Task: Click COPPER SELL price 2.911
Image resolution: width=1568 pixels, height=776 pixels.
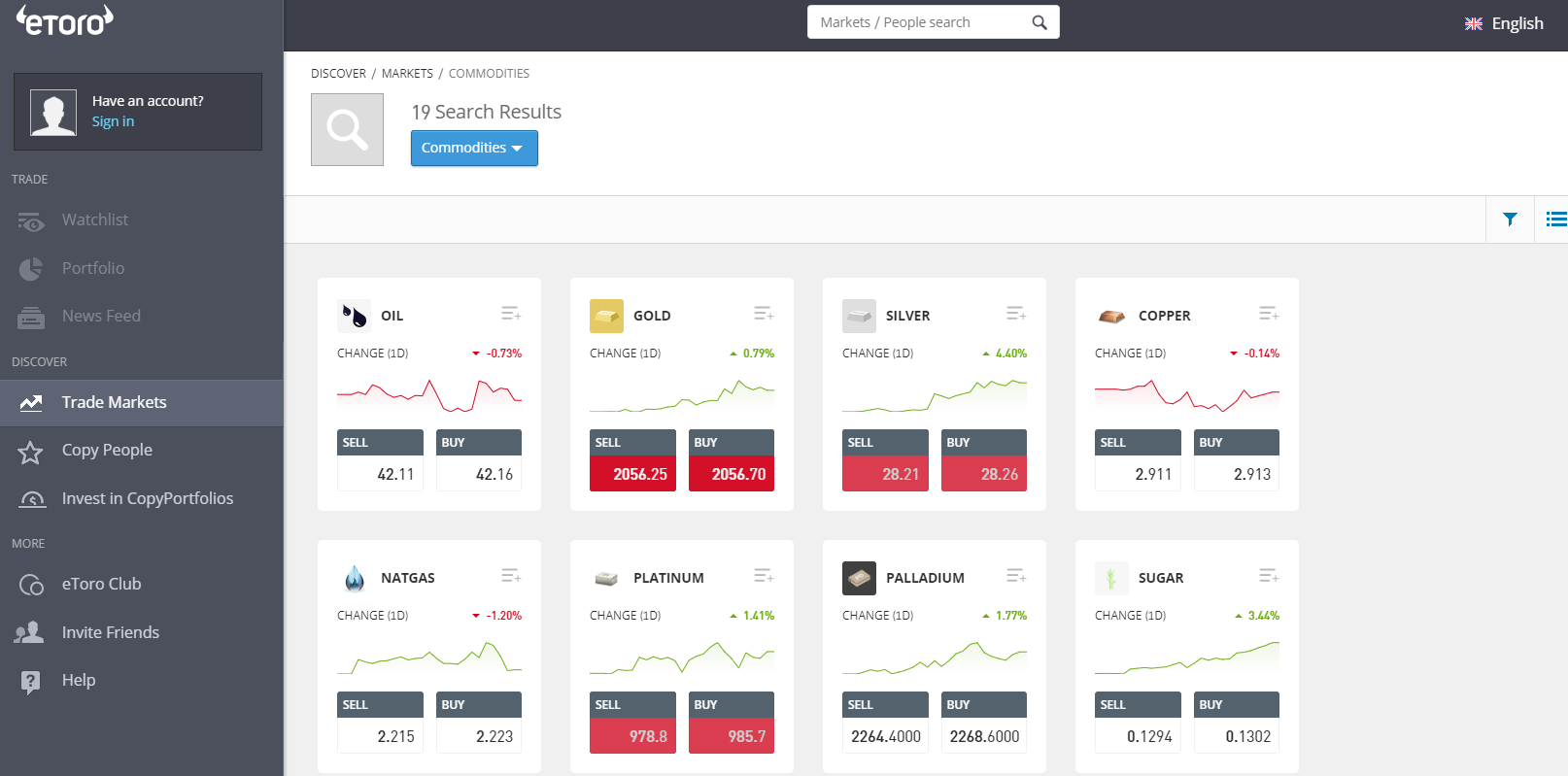Action: pyautogui.click(x=1138, y=474)
